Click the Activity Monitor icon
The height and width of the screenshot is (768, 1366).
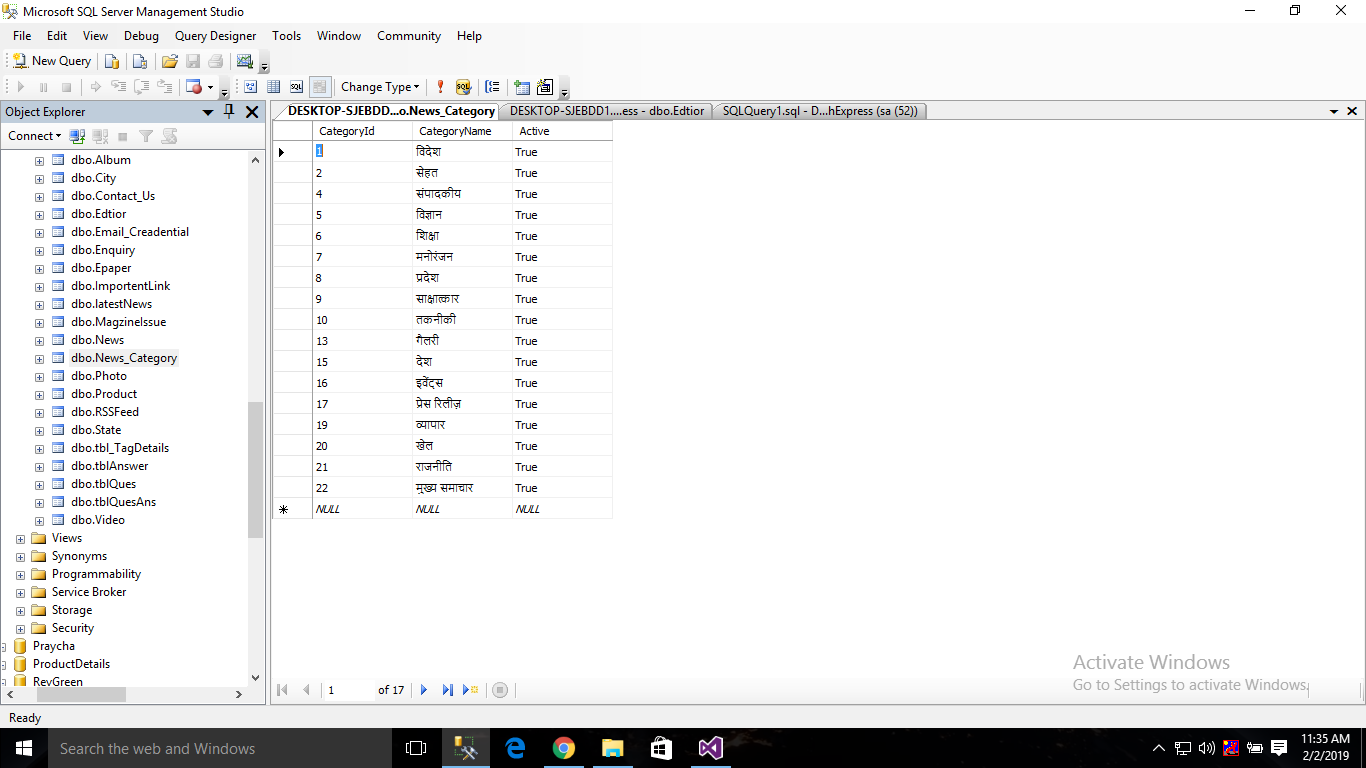pyautogui.click(x=245, y=61)
